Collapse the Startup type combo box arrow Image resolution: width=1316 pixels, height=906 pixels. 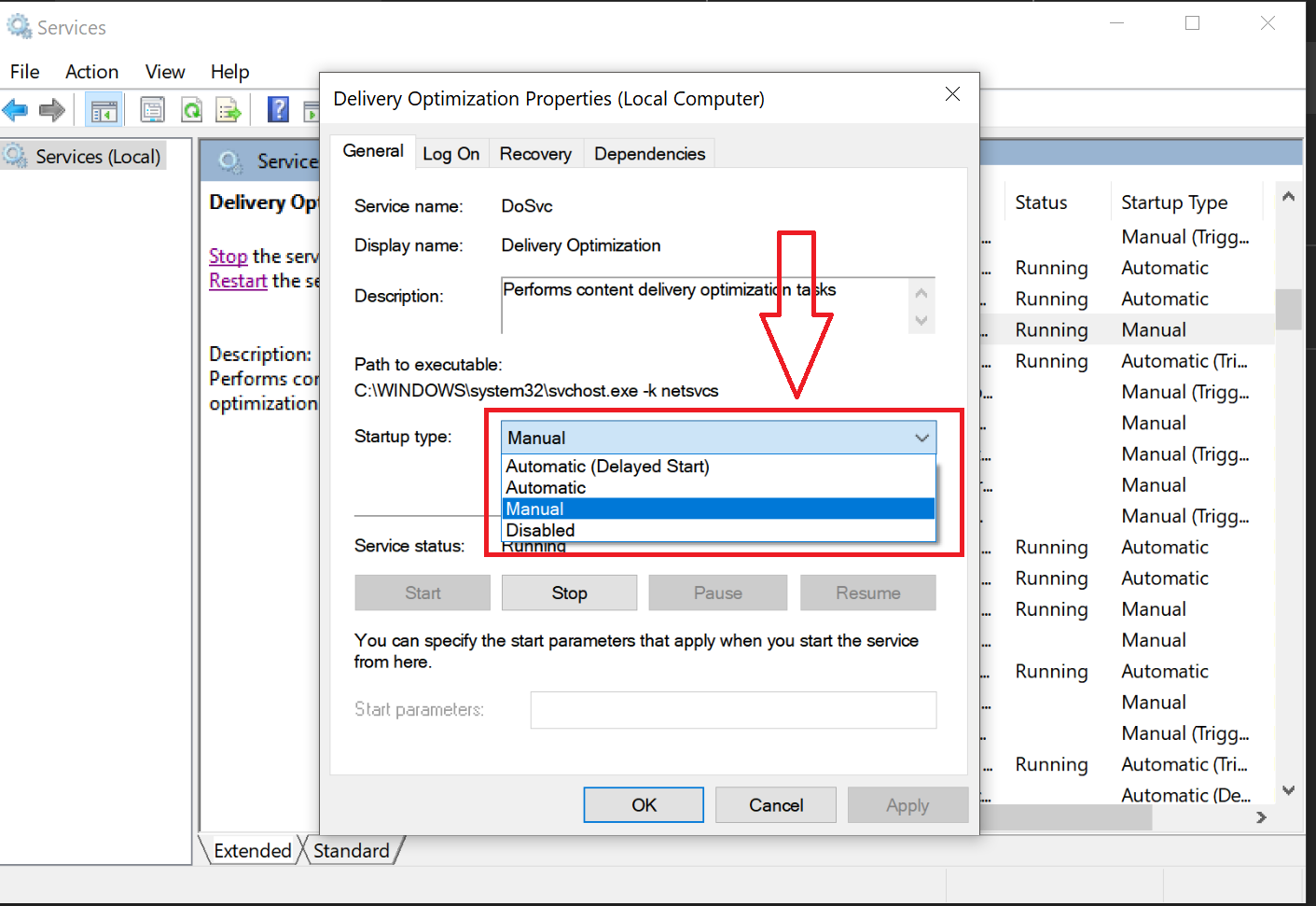pyautogui.click(x=921, y=438)
